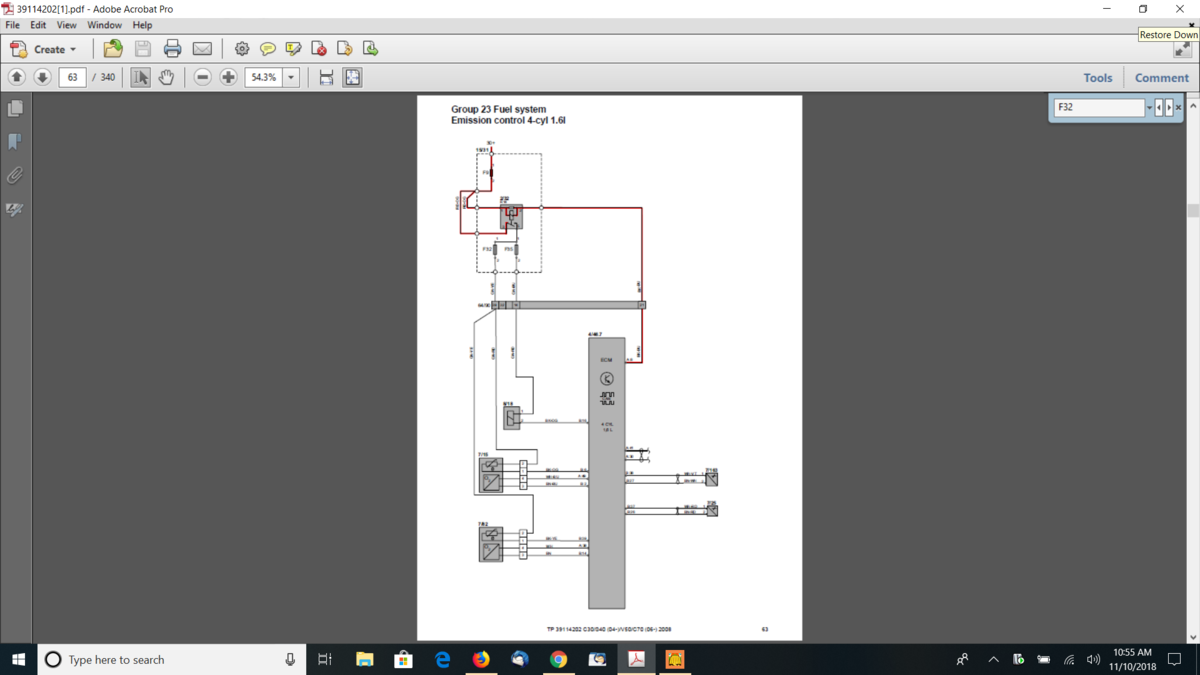Open the View menu
The image size is (1200, 675).
point(66,25)
